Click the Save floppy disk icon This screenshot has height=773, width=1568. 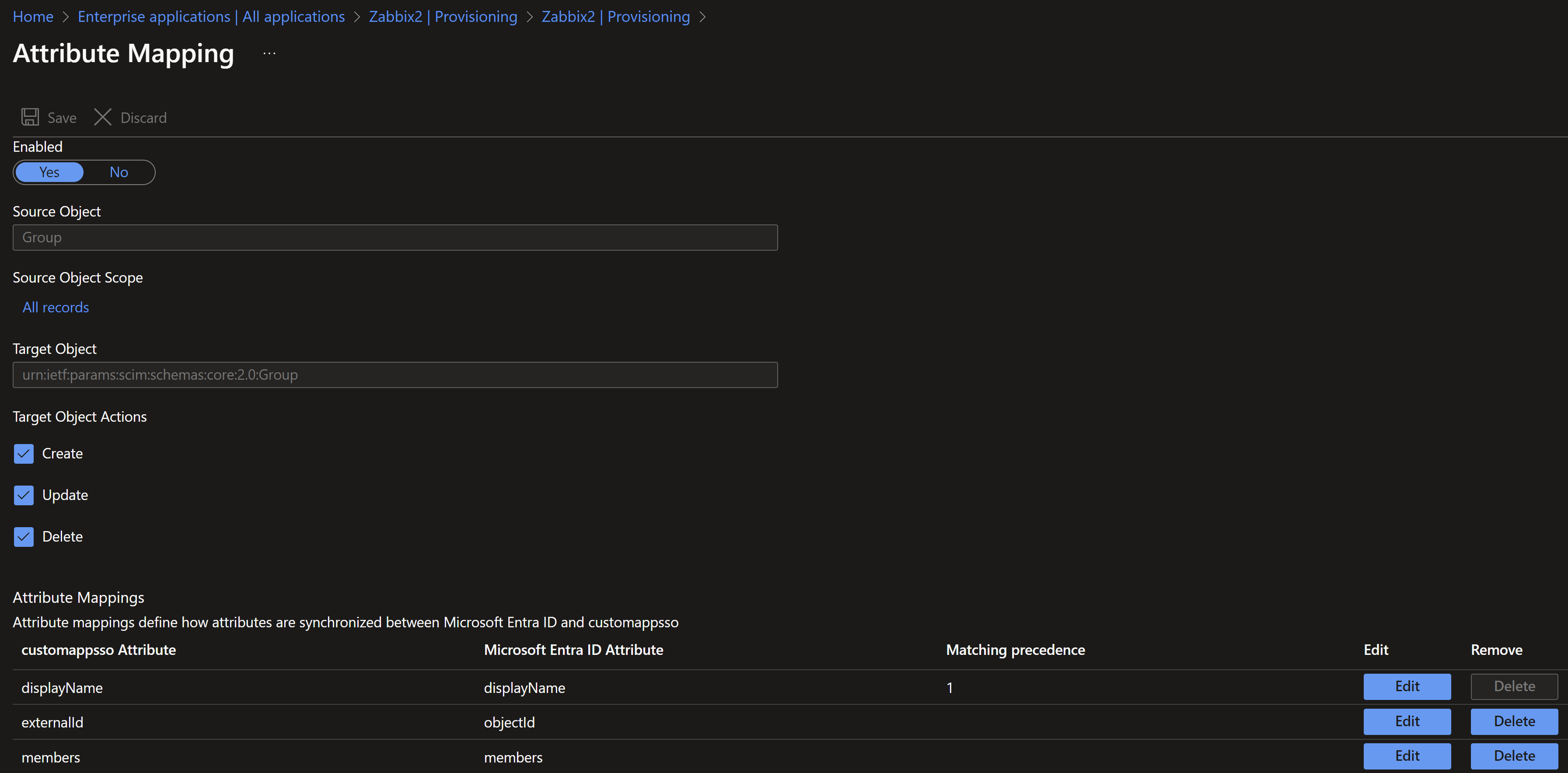[30, 117]
